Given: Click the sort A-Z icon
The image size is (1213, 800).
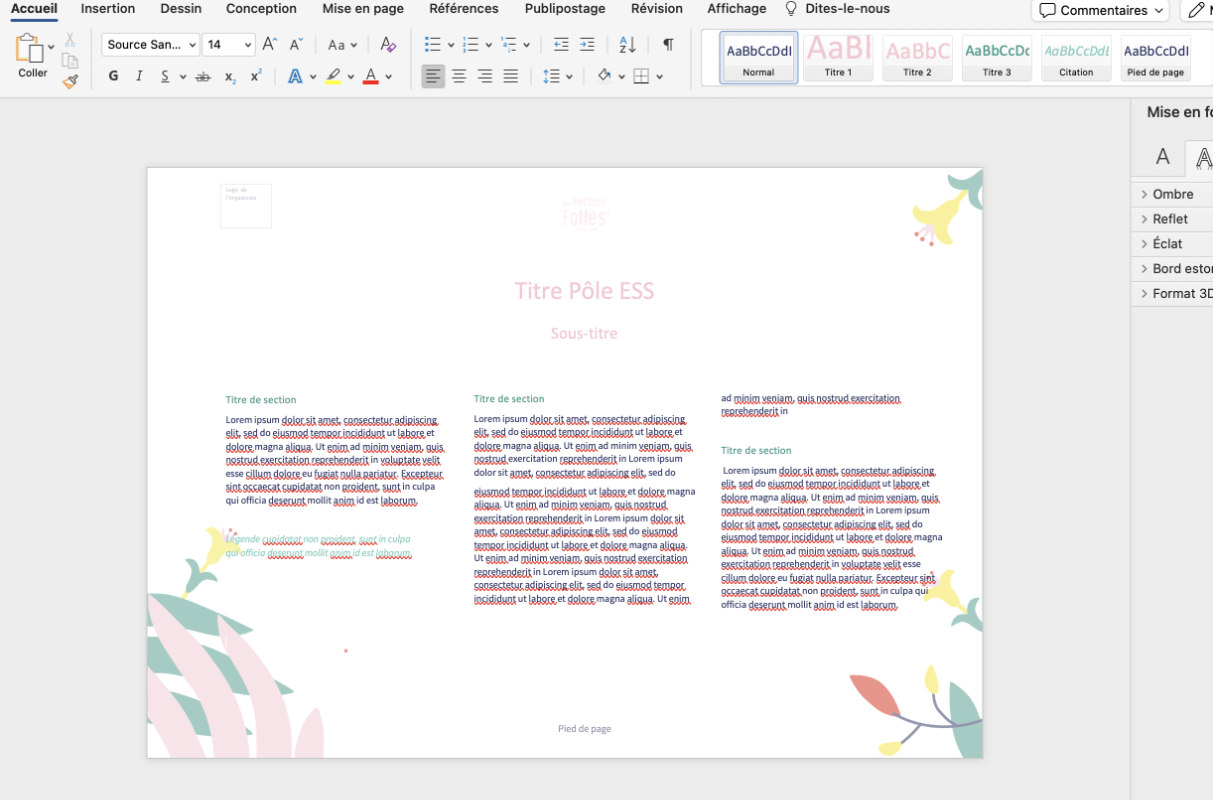Looking at the screenshot, I should point(627,45).
